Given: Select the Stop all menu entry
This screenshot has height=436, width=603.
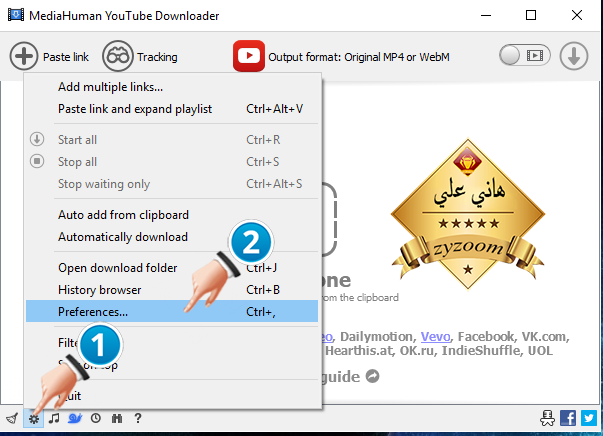Looking at the screenshot, I should point(172,162).
